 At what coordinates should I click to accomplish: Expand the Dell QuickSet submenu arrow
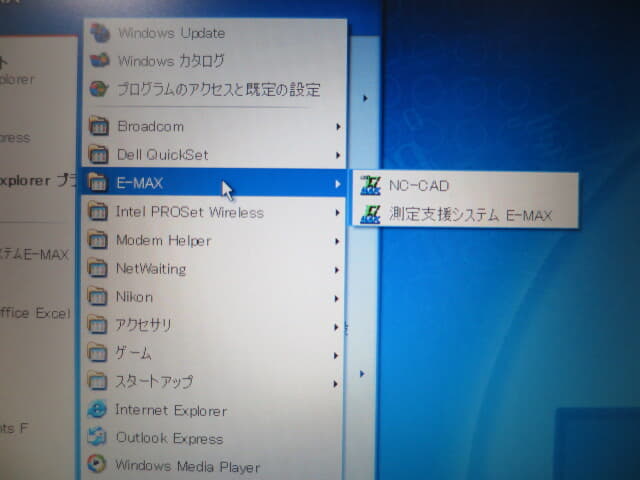pos(338,155)
